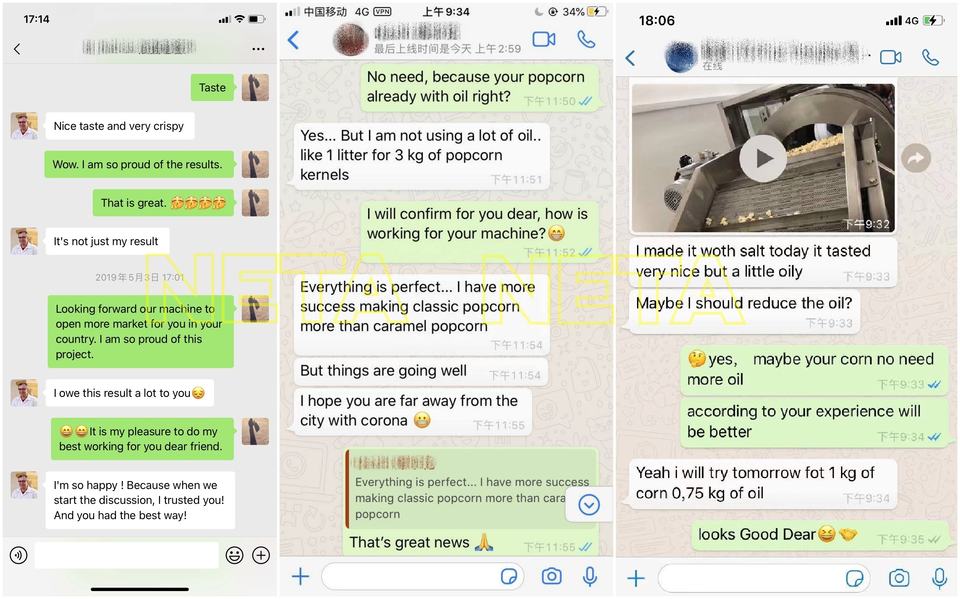Open the sticker icon inside the middle message field
This screenshot has width=960, height=599.
[x=509, y=576]
